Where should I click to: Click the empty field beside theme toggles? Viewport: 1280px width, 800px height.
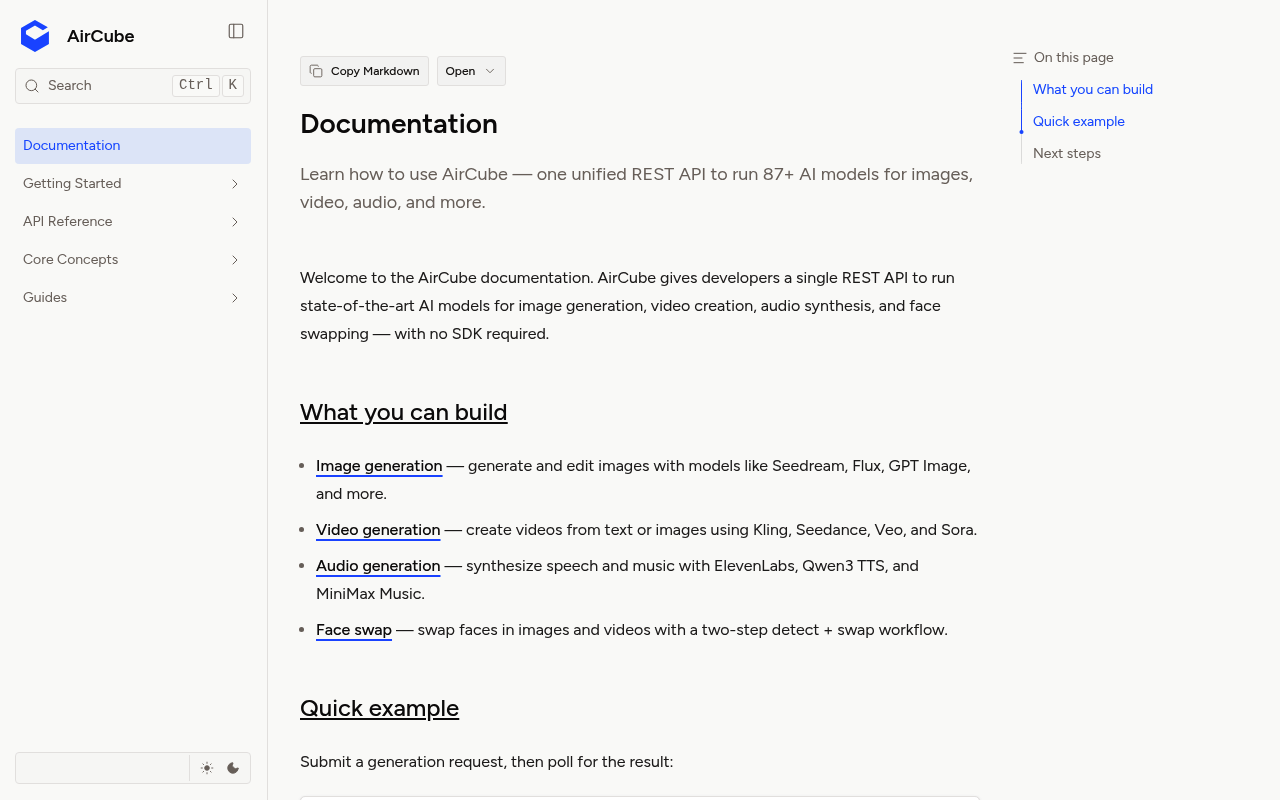pos(102,768)
